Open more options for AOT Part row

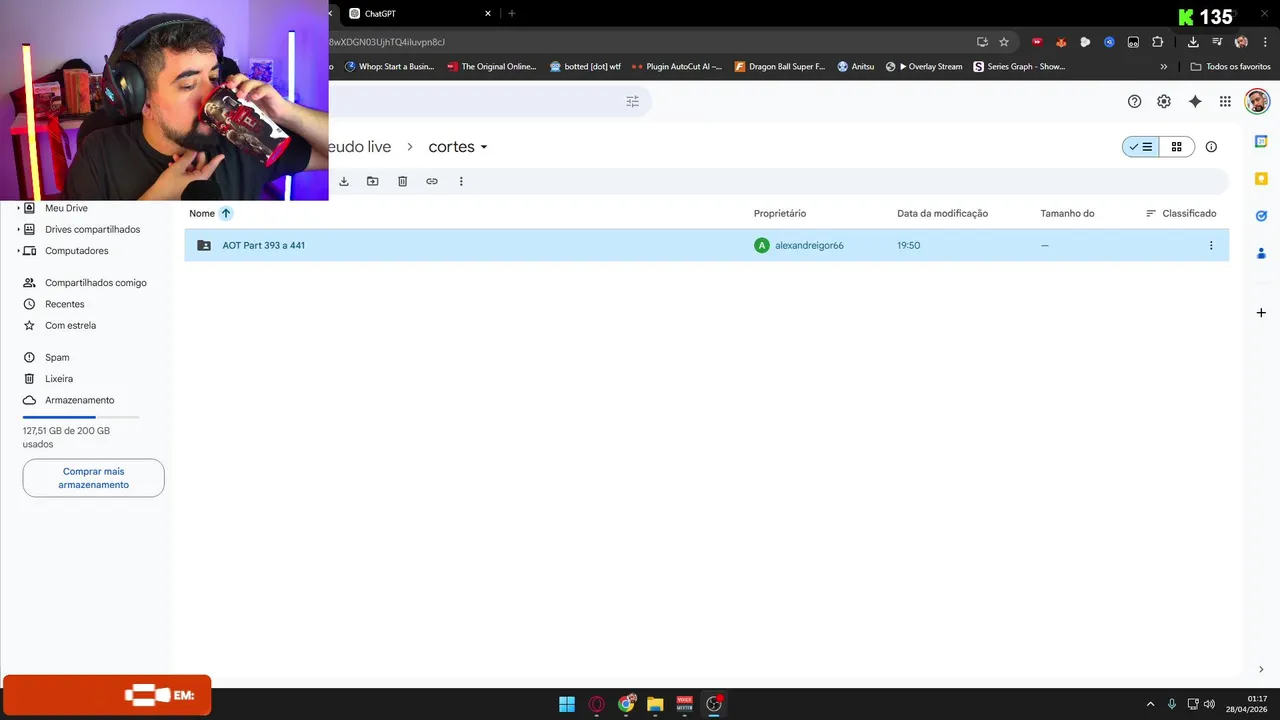pyautogui.click(x=1211, y=245)
